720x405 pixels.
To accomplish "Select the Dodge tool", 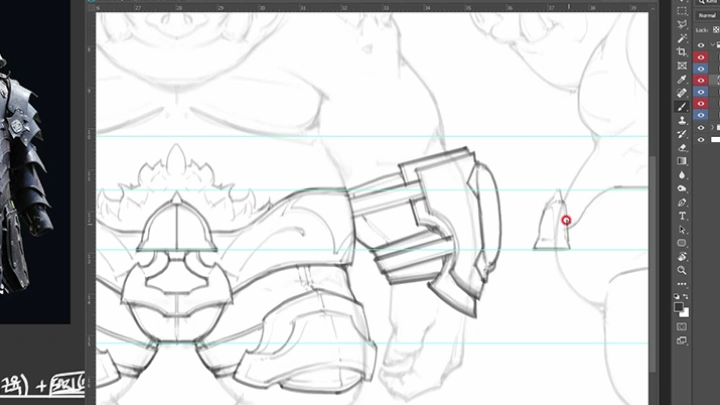I will pyautogui.click(x=682, y=189).
